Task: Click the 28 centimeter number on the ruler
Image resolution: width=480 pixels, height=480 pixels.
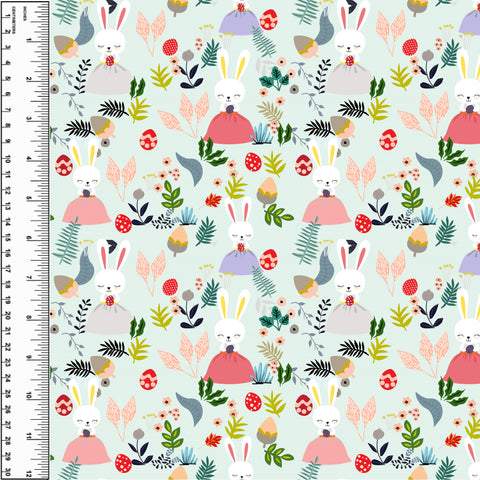Action: pyautogui.click(x=8, y=441)
